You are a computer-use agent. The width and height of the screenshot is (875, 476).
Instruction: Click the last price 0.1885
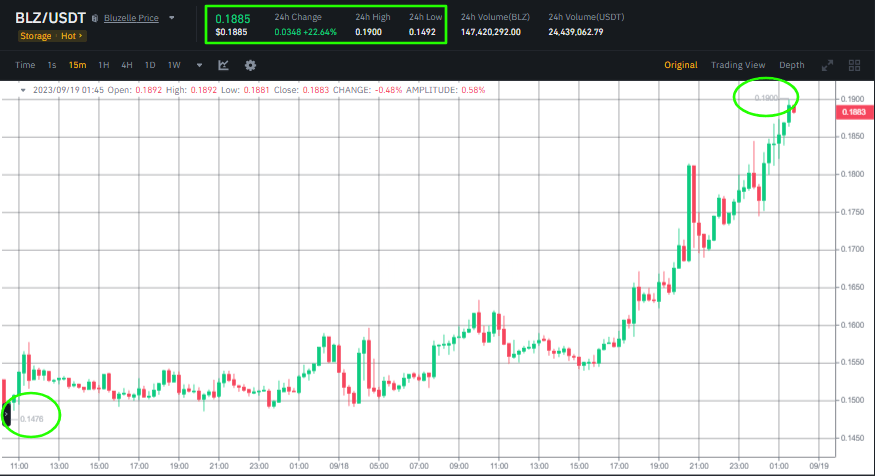(233, 19)
